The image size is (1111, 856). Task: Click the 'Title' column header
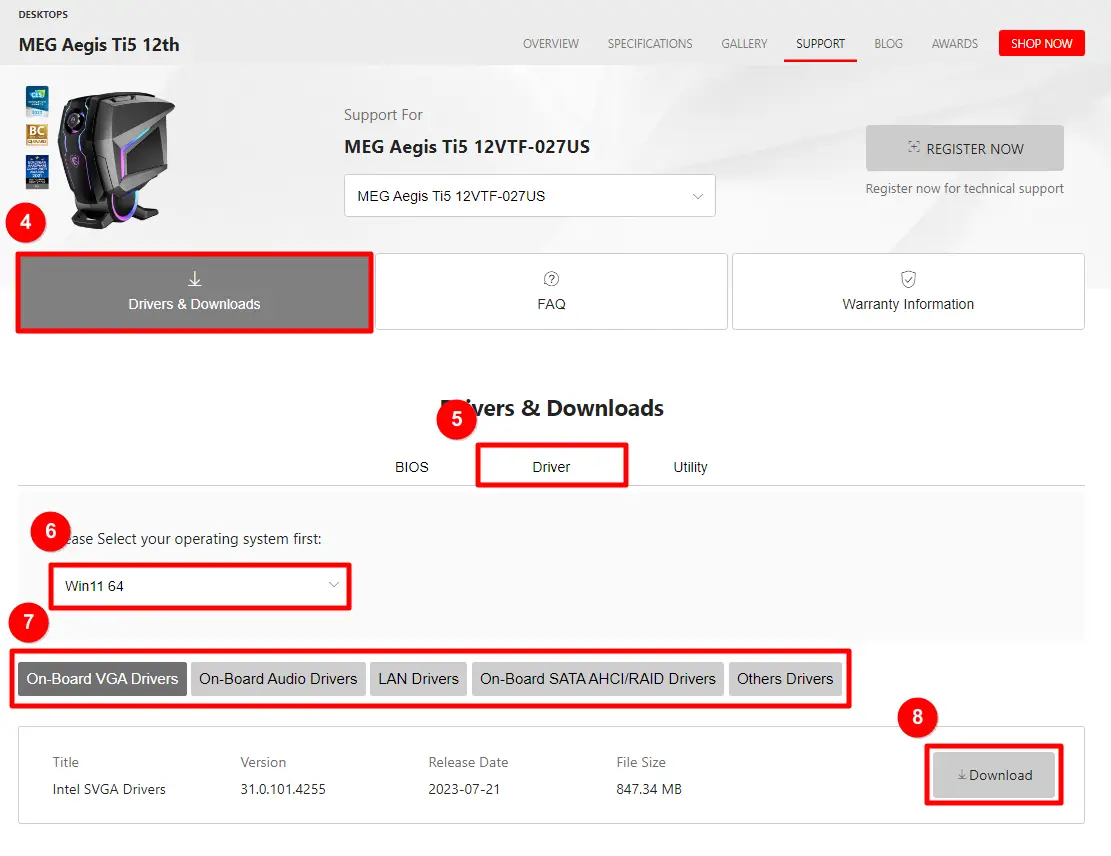[x=65, y=762]
